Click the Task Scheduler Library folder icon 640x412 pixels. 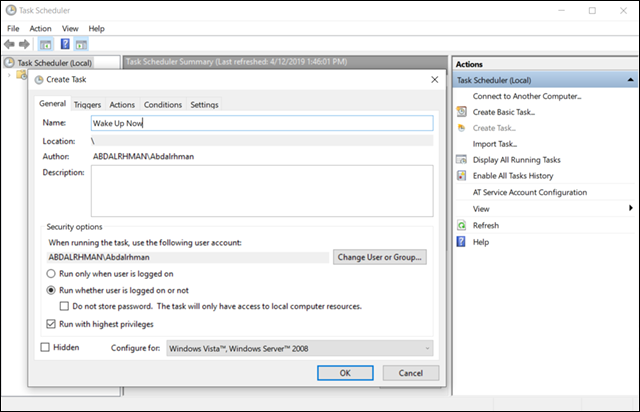tap(21, 75)
